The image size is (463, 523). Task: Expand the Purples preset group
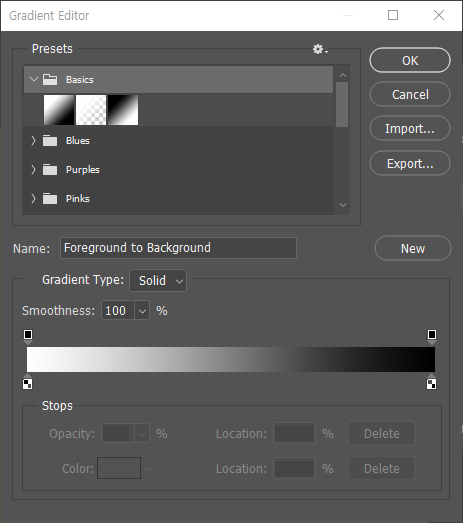[x=33, y=169]
